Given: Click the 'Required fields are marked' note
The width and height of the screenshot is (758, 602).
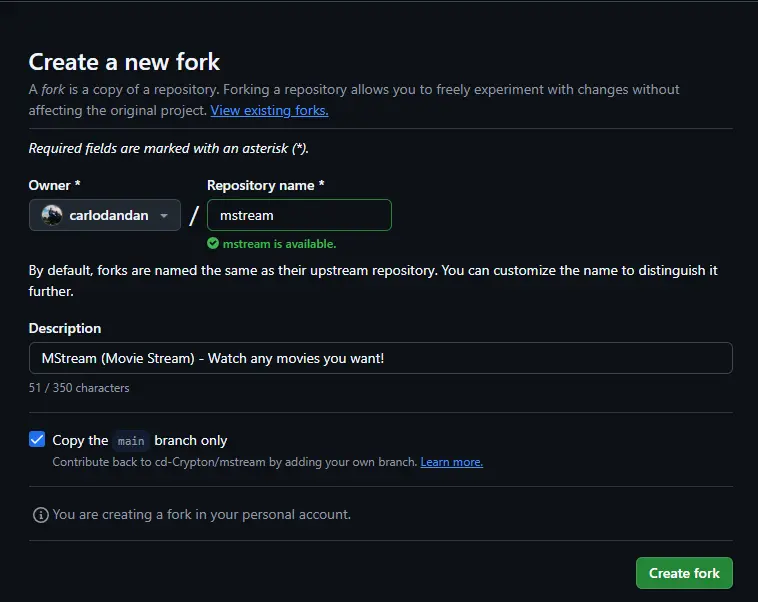Looking at the screenshot, I should click(x=169, y=148).
